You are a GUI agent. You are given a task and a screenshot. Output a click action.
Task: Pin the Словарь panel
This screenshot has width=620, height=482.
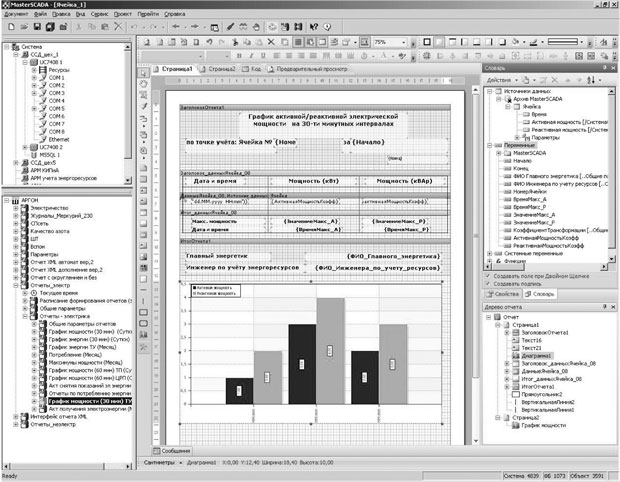[605, 68]
